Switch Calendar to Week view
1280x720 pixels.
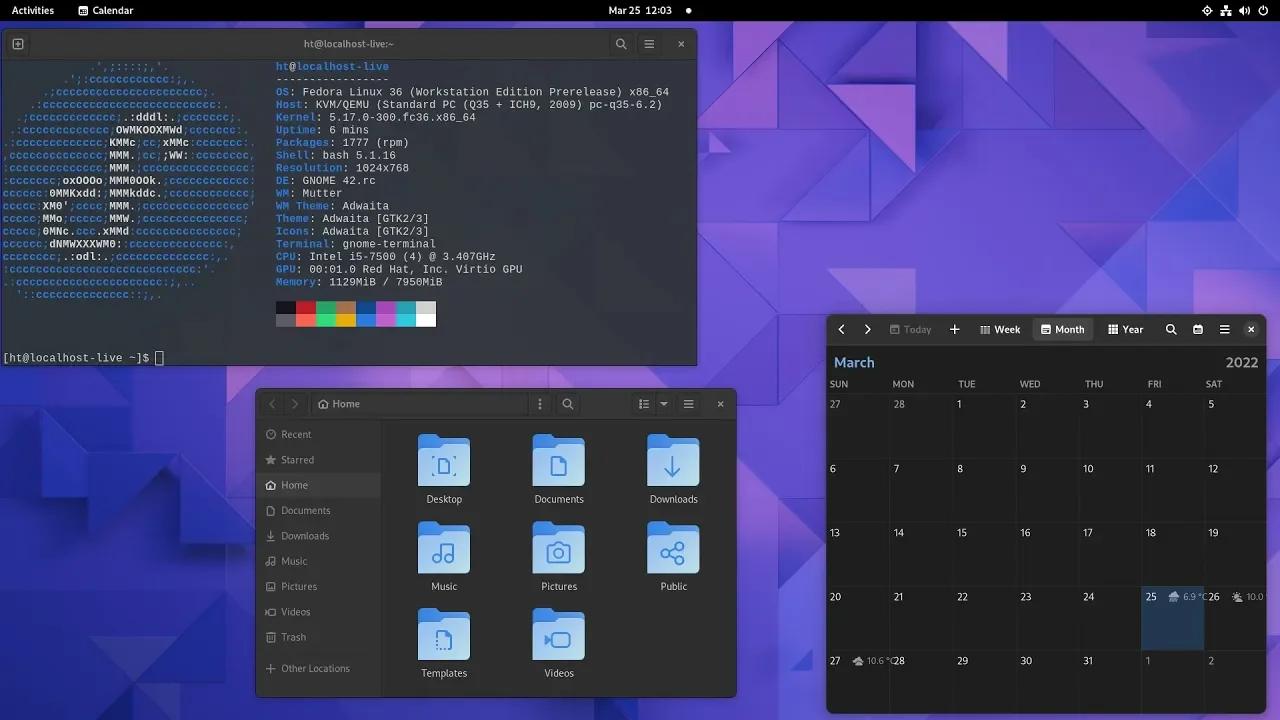[1000, 329]
